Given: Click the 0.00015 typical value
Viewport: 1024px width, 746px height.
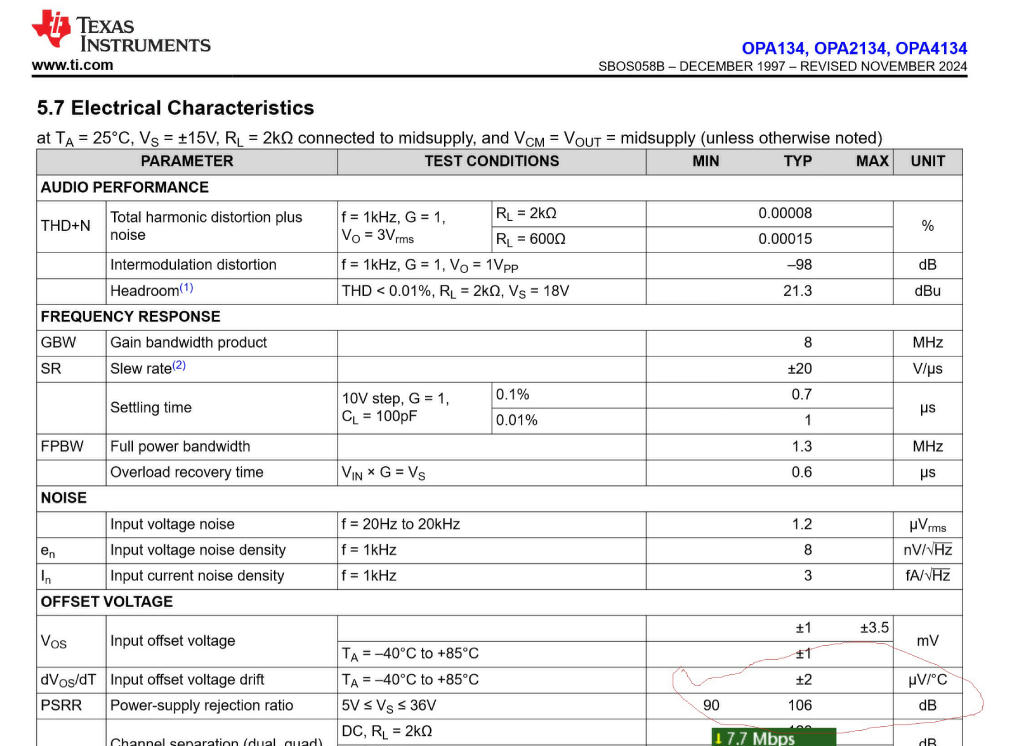Looking at the screenshot, I should [785, 239].
